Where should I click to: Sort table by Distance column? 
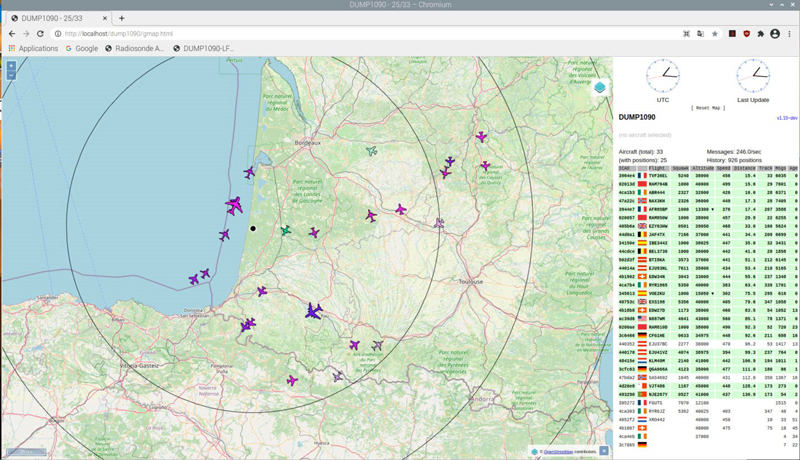click(744, 168)
